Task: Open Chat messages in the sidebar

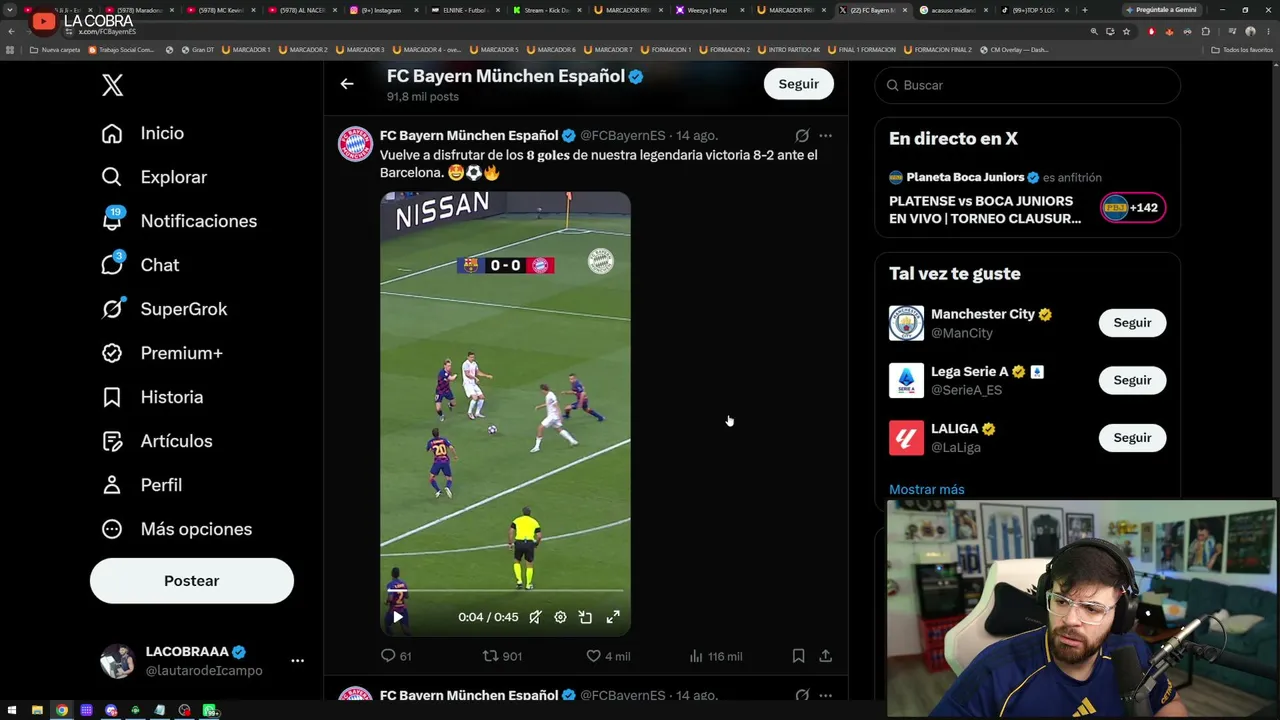Action: (x=140, y=265)
